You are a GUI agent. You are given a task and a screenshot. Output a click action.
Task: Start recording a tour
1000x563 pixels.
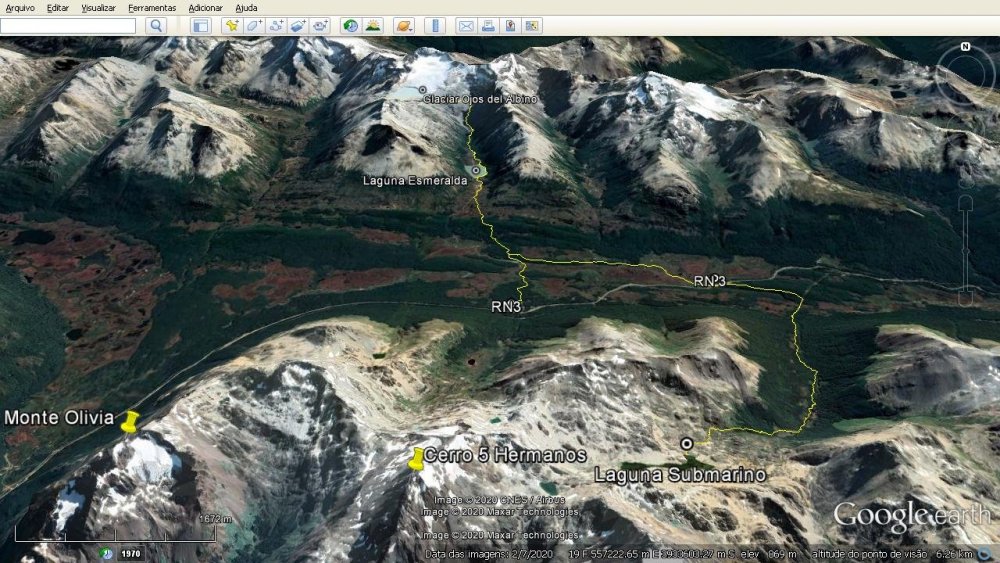pos(320,26)
